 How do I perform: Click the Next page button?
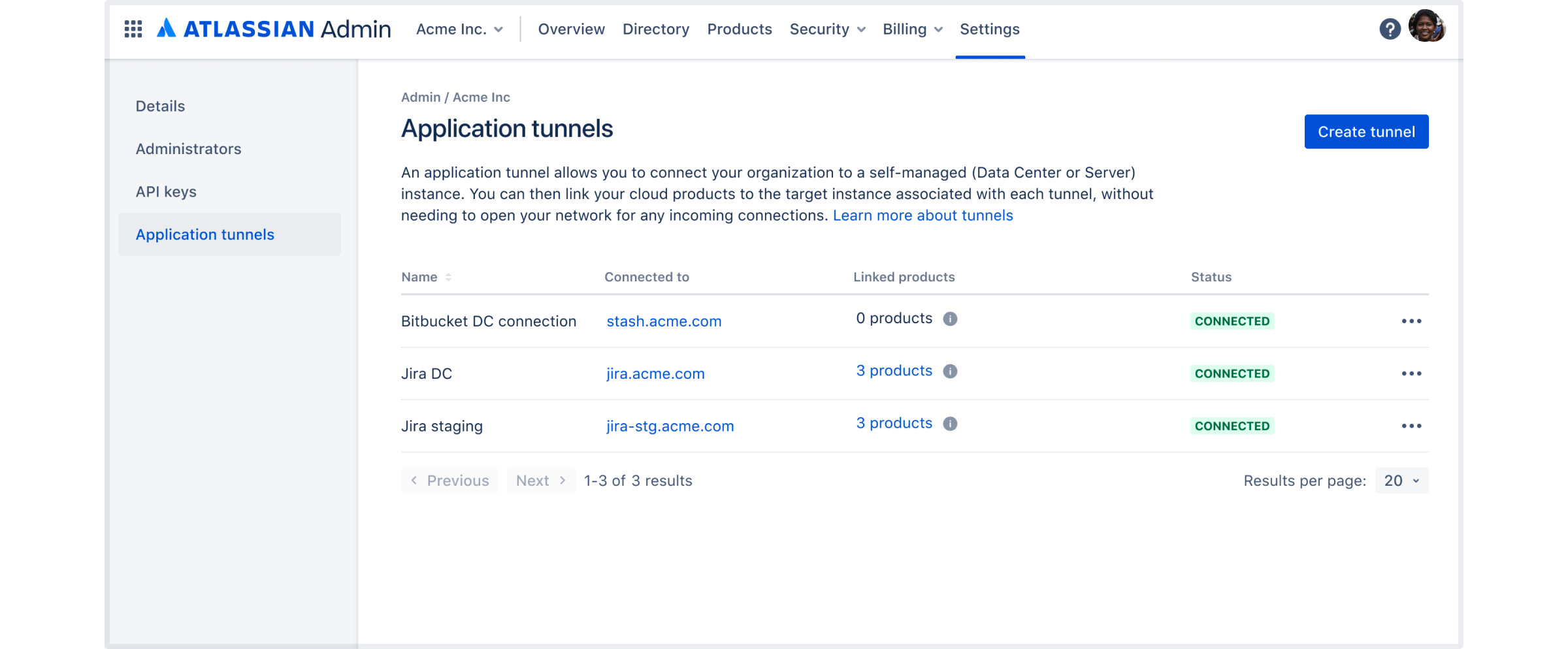click(x=540, y=481)
